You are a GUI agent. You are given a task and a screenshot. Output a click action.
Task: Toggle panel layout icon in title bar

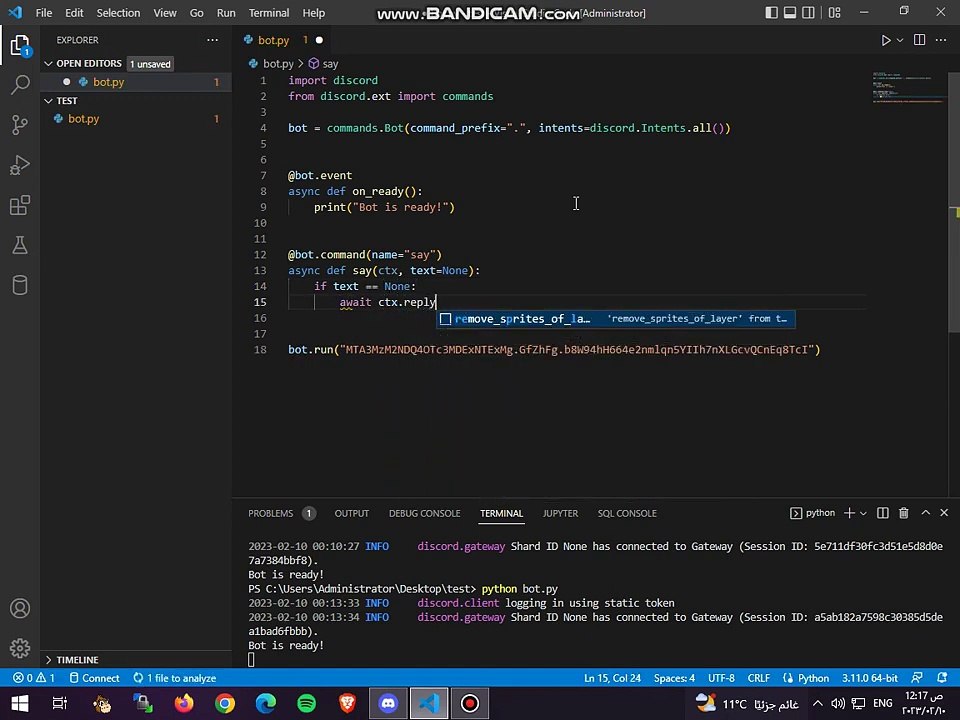790,13
